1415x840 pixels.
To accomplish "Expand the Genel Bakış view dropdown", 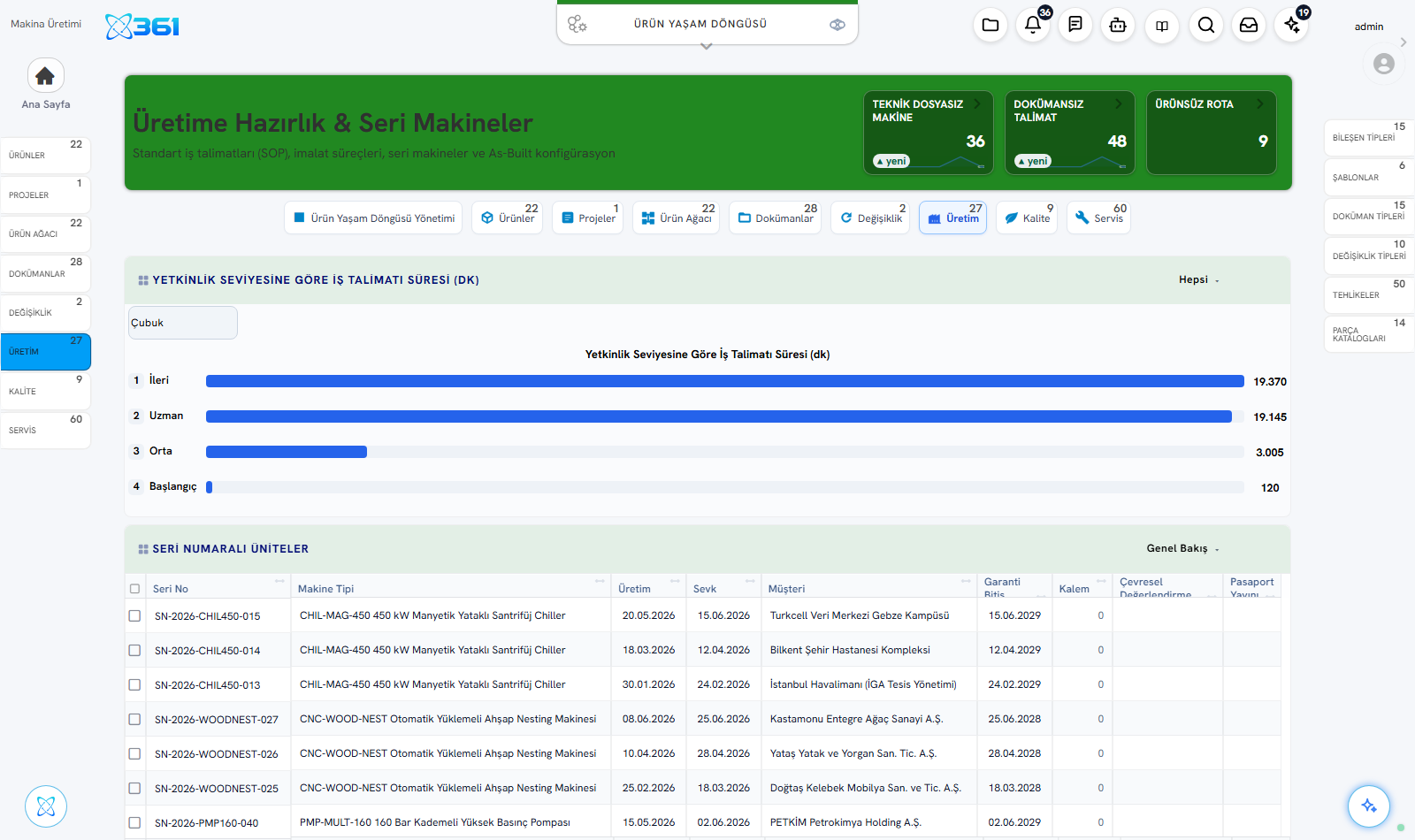I will [x=1182, y=548].
